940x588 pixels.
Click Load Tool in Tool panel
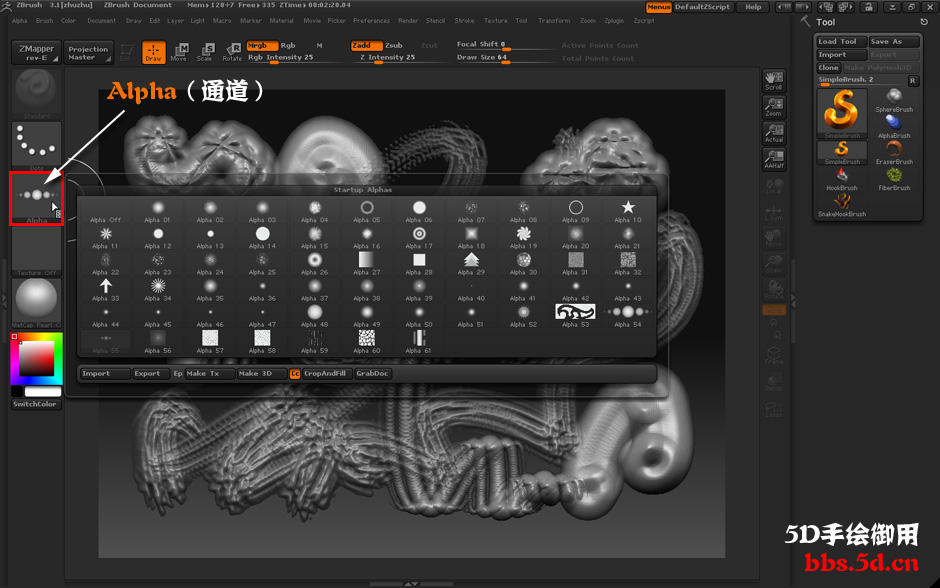pyautogui.click(x=842, y=41)
